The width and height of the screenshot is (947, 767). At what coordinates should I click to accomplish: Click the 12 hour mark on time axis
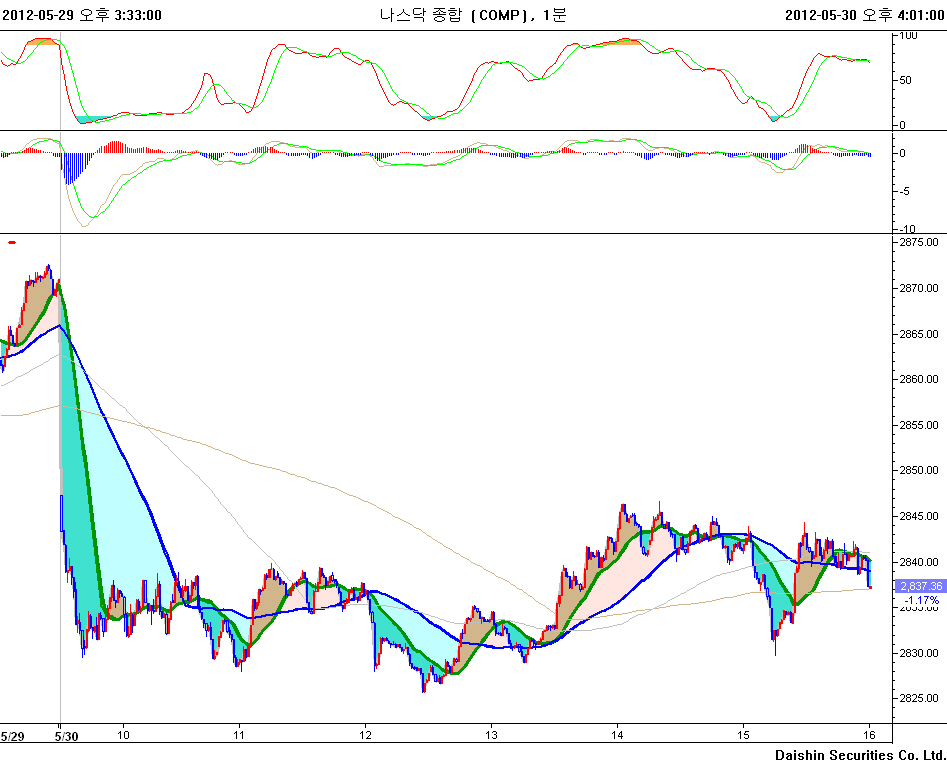click(x=365, y=735)
